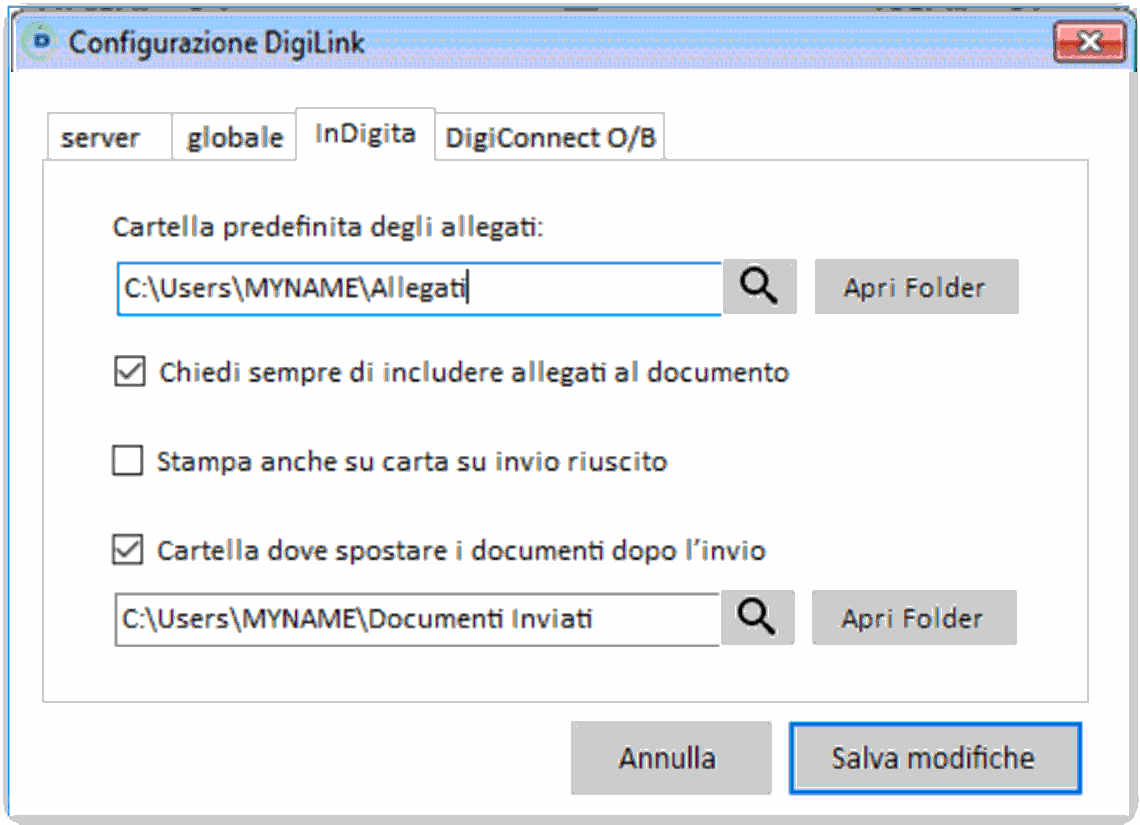The image size is (1140, 825).
Task: Enable 'Stampa anche su carta su invio riuscito'
Action: tap(128, 461)
